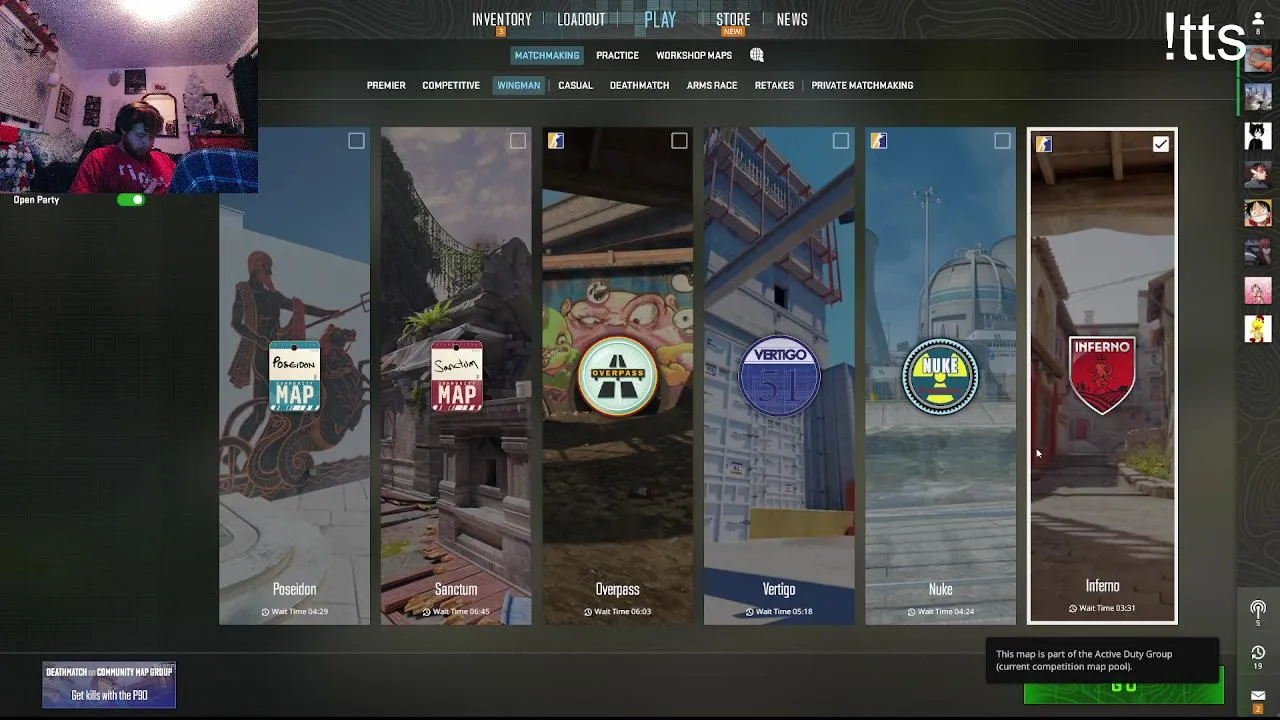This screenshot has width=1280, height=720.
Task: Check the Nuke map checkbox
Action: coord(1002,141)
